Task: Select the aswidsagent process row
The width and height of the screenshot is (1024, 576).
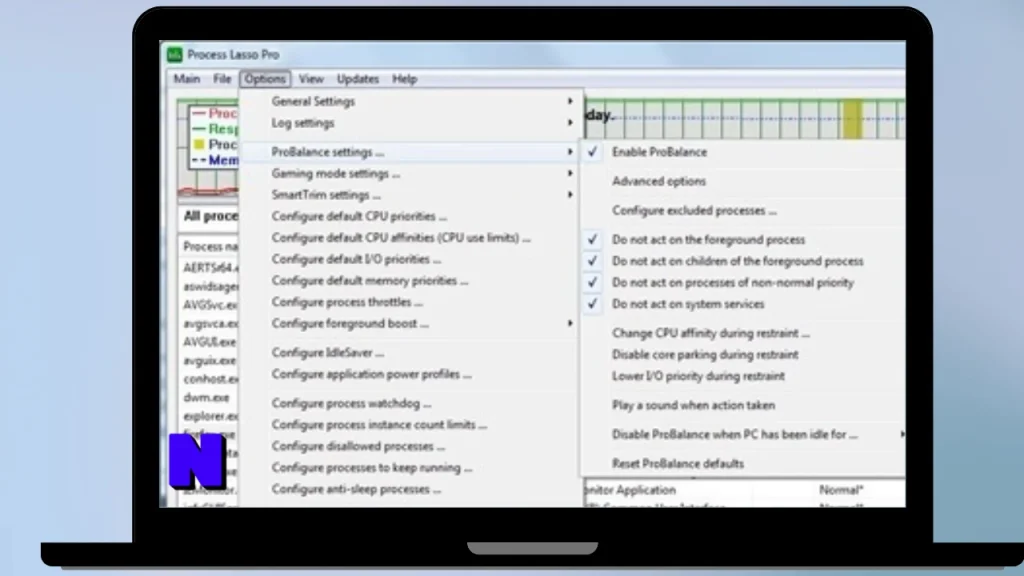Action: [x=210, y=287]
